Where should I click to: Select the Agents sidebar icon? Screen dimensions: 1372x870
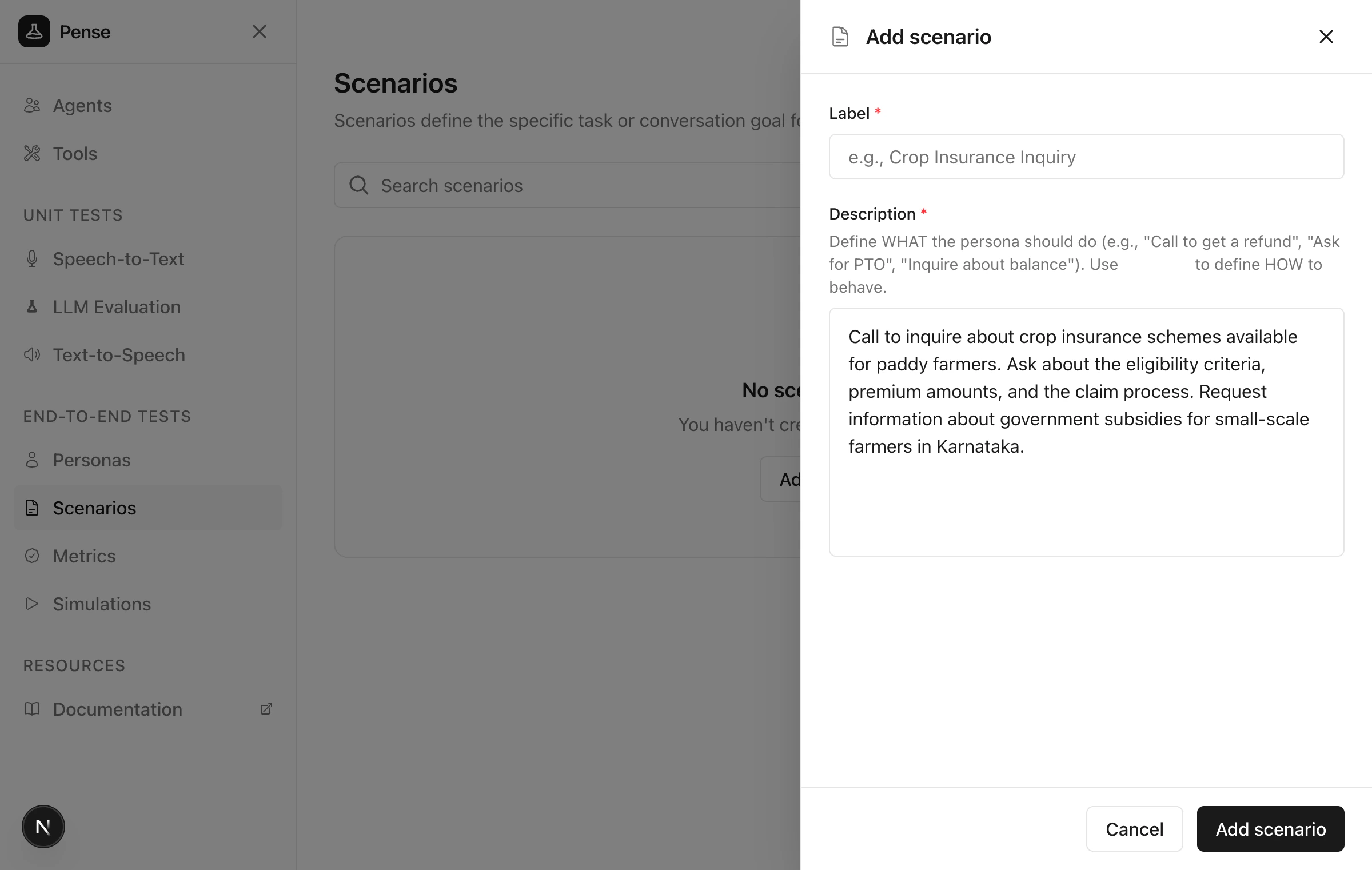point(33,105)
